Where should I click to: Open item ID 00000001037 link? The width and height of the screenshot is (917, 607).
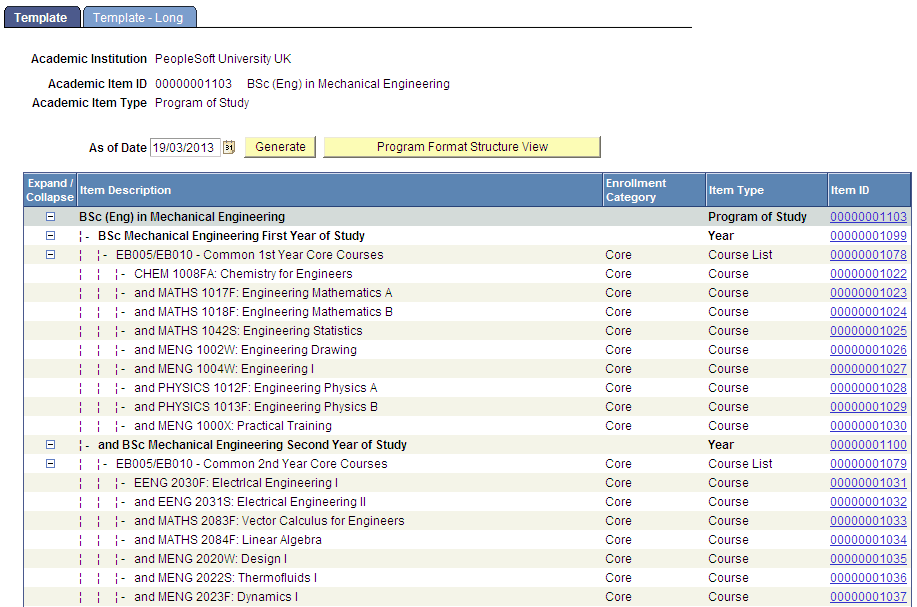pyautogui.click(x=868, y=597)
